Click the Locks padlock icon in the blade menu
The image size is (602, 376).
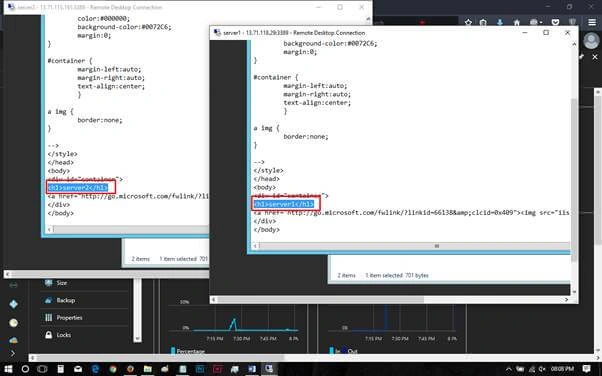click(48, 335)
